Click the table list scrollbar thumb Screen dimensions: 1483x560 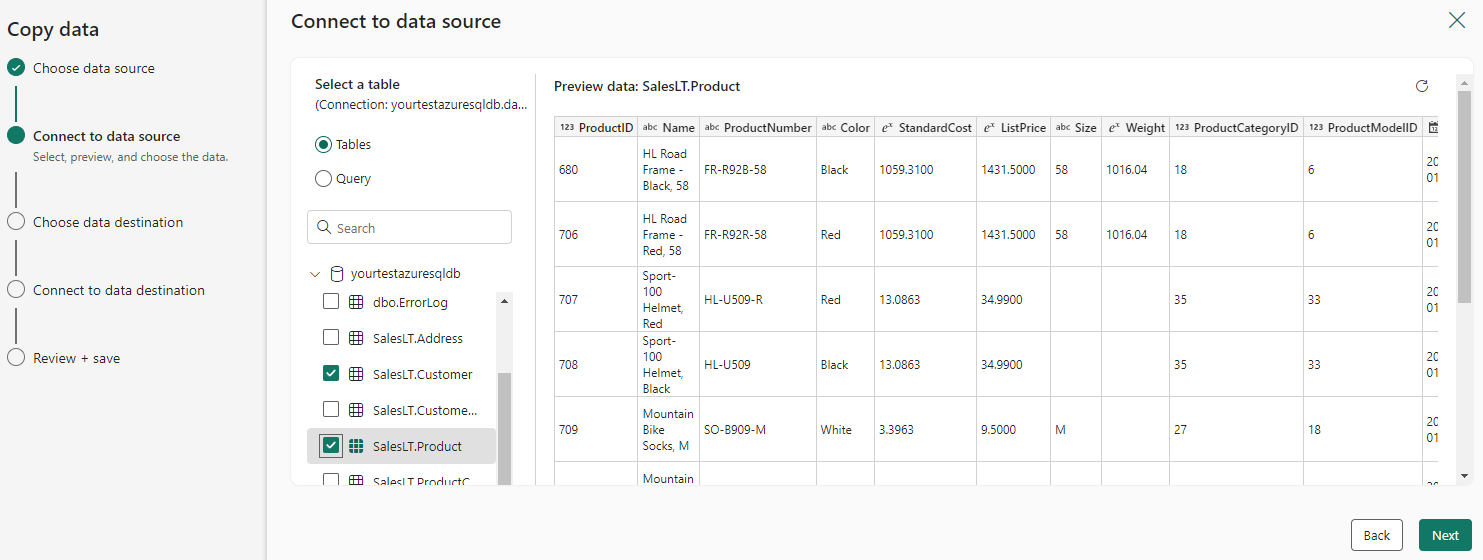[x=504, y=428]
